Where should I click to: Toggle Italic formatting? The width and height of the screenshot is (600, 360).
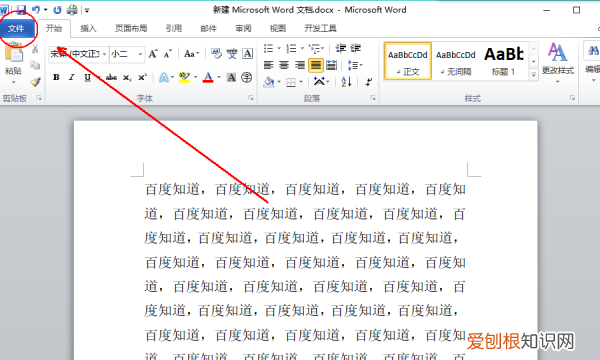coord(72,77)
